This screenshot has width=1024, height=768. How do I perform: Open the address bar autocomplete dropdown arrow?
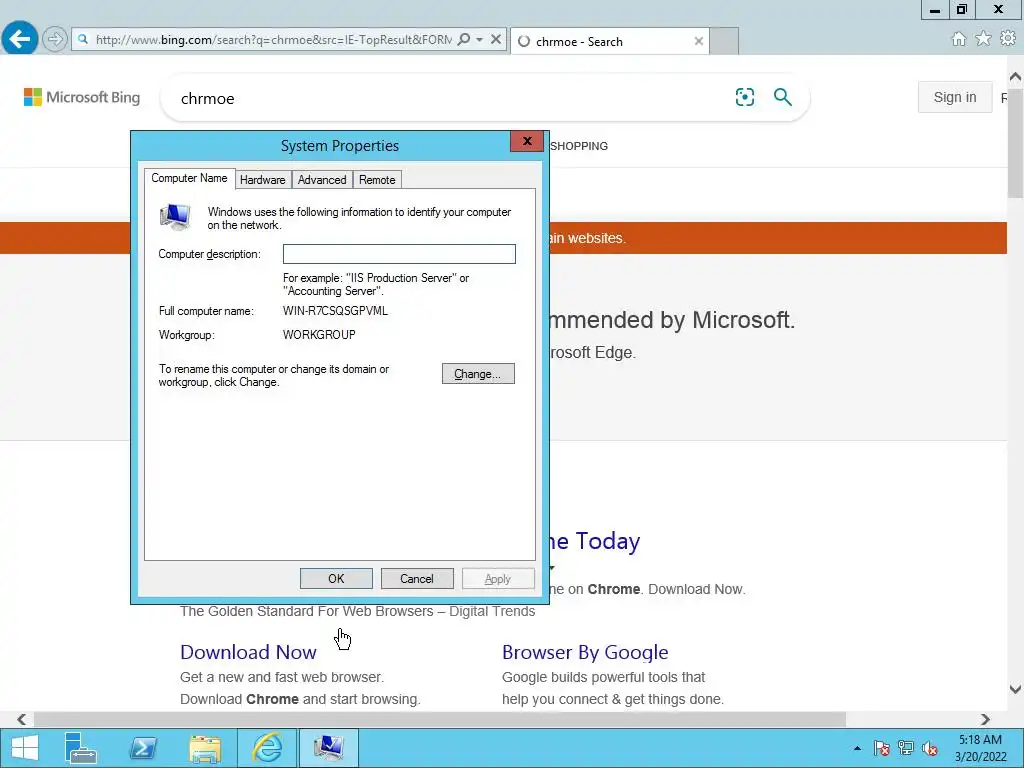479,39
